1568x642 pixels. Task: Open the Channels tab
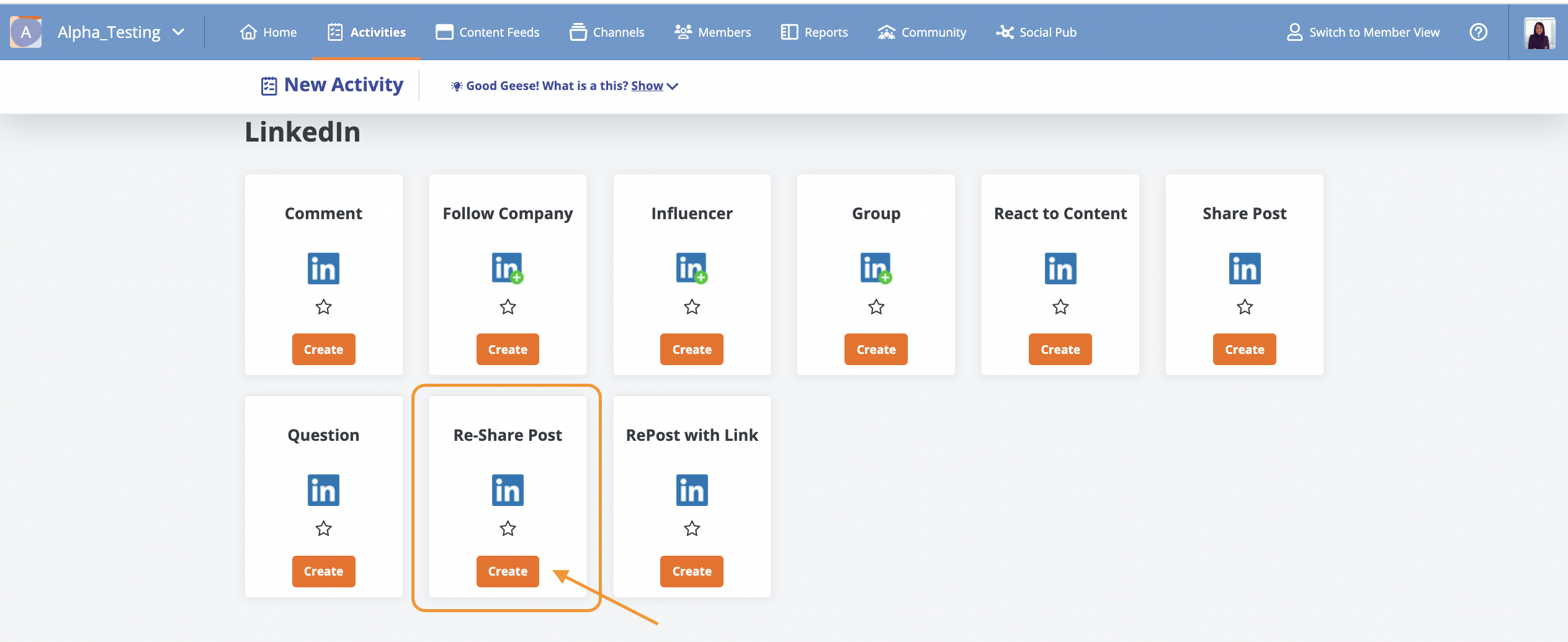pos(607,32)
